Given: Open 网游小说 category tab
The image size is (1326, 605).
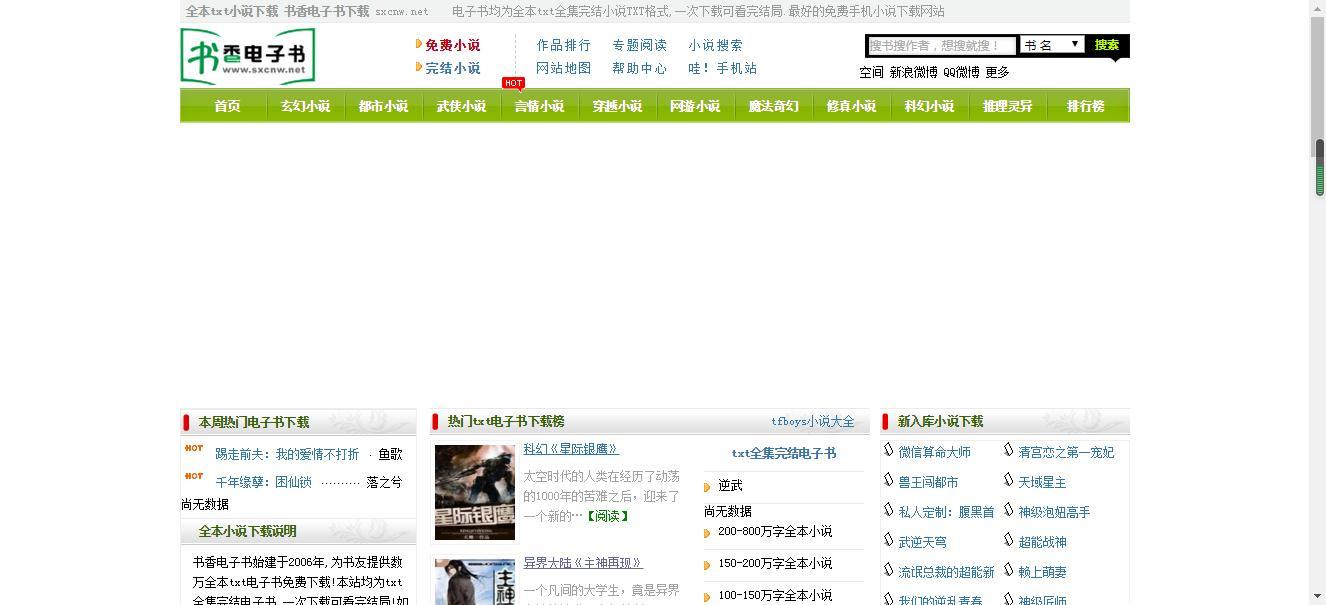Looking at the screenshot, I should [695, 106].
